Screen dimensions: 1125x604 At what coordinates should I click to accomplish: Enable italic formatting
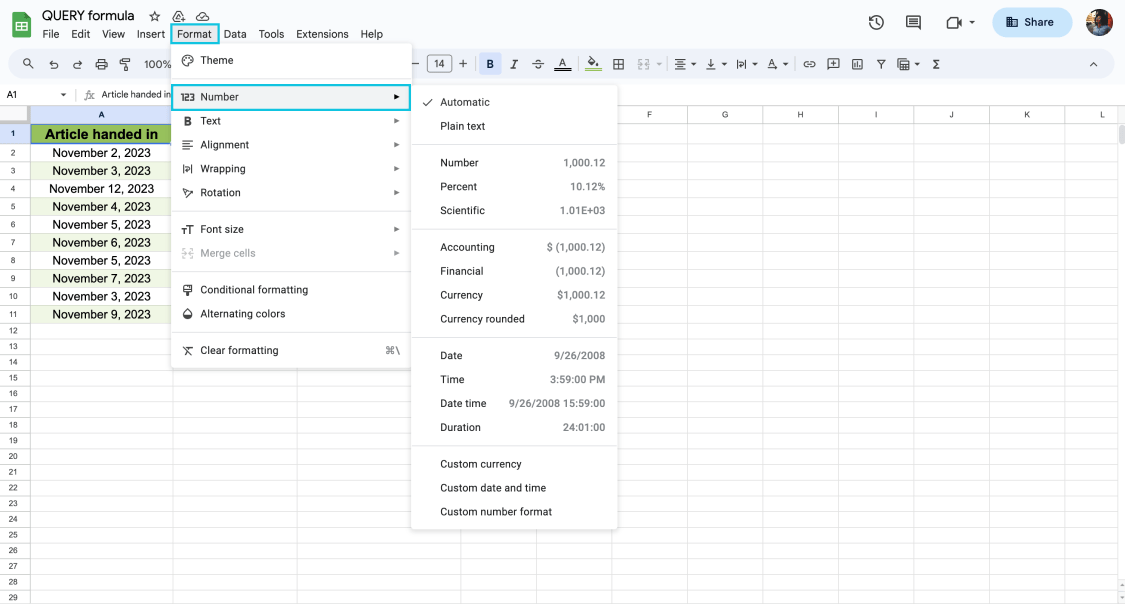[x=514, y=63]
